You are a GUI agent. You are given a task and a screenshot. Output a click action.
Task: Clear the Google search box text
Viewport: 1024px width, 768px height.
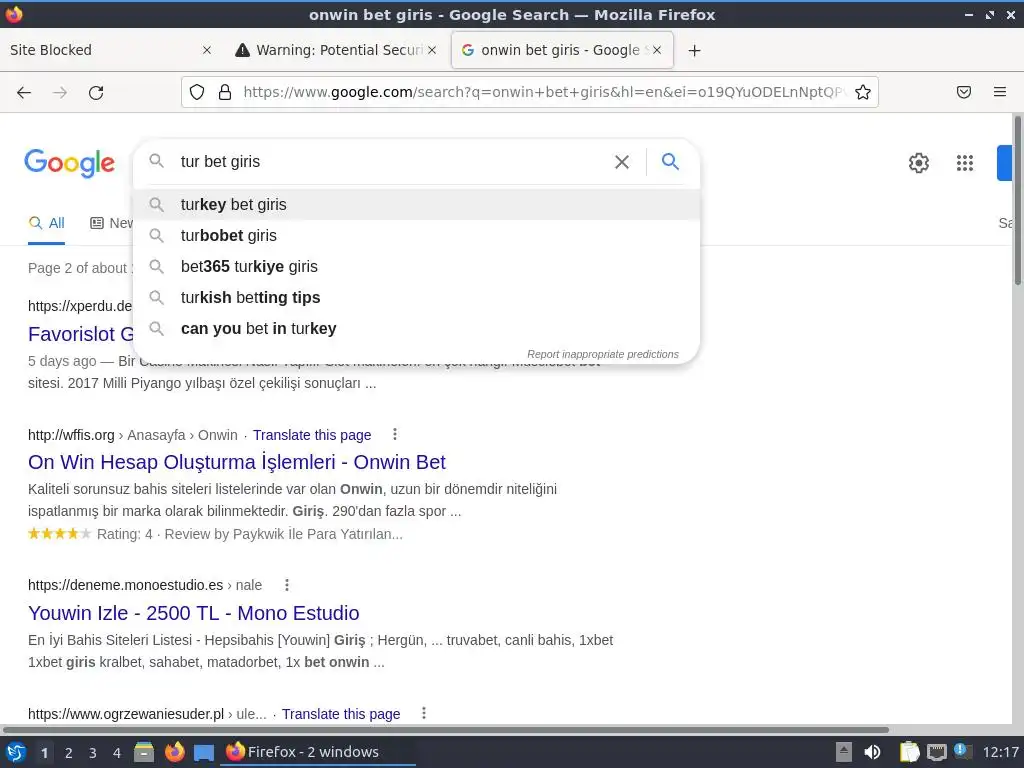coord(622,162)
